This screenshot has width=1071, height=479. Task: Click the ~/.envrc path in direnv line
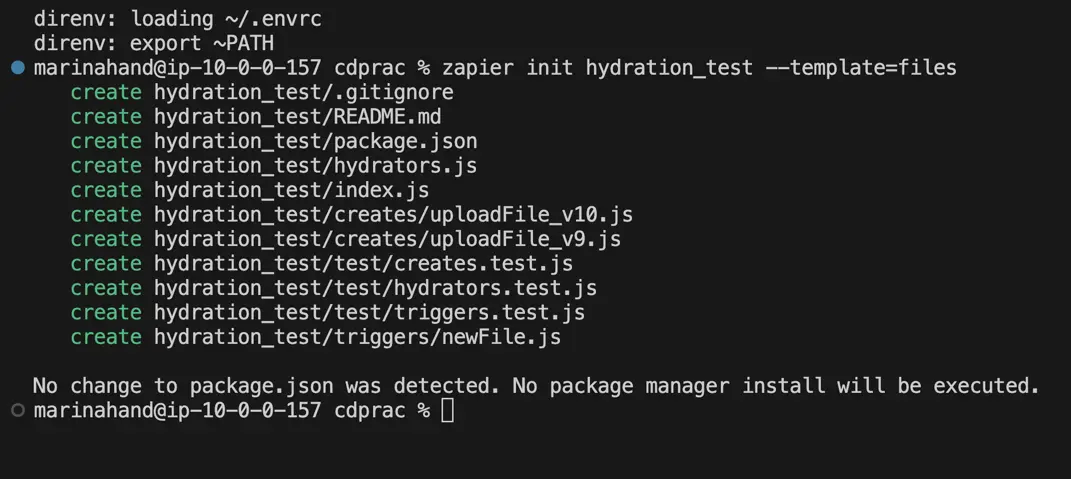[x=274, y=19]
